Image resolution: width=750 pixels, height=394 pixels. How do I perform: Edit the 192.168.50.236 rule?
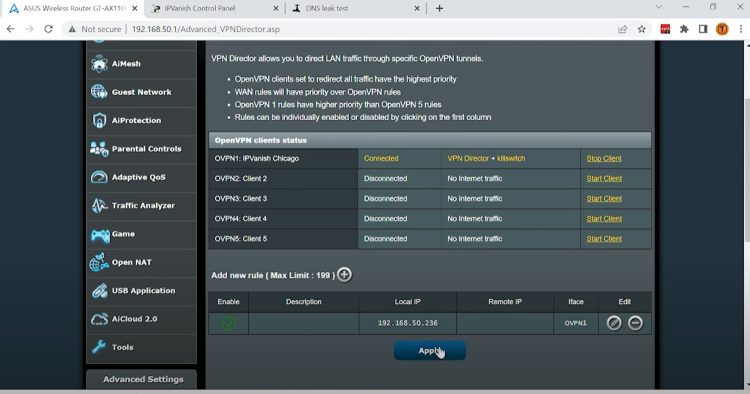point(614,323)
